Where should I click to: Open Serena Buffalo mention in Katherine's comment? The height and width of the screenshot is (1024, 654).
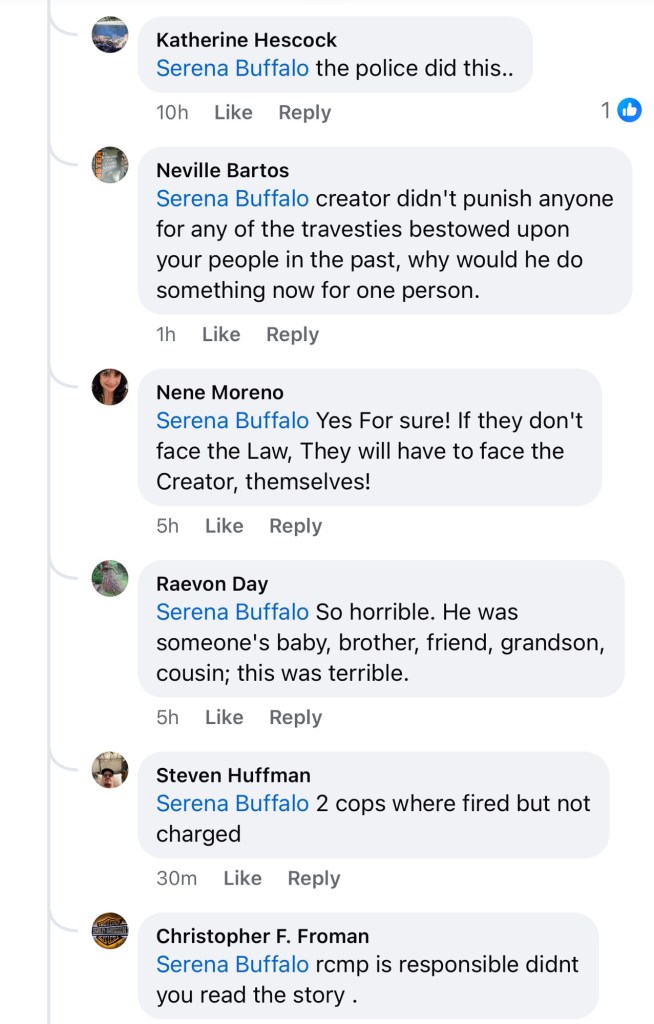(x=232, y=69)
